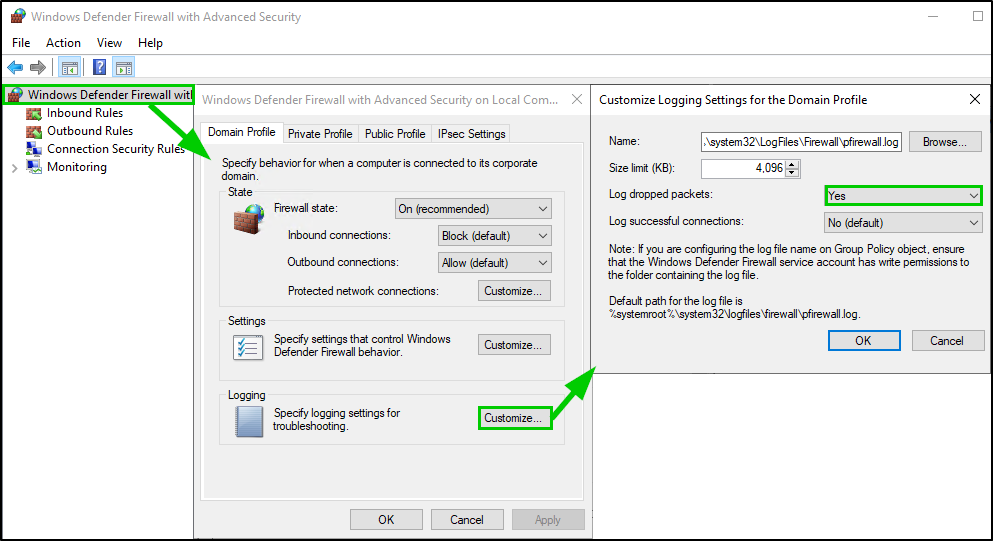
Task: Toggle the Show/Hide Console Tree icon
Action: click(x=70, y=67)
